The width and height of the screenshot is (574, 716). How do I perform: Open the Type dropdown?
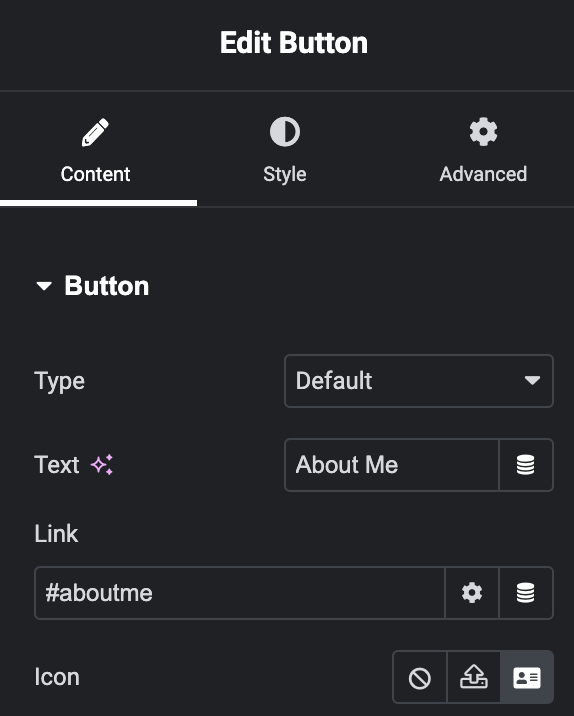pyautogui.click(x=419, y=381)
